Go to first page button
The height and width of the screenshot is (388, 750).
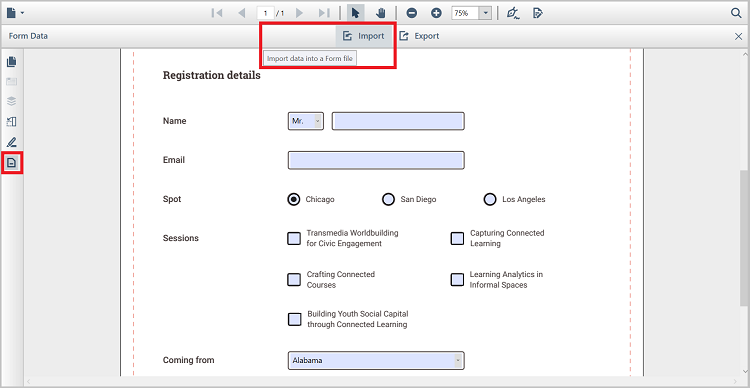[217, 13]
